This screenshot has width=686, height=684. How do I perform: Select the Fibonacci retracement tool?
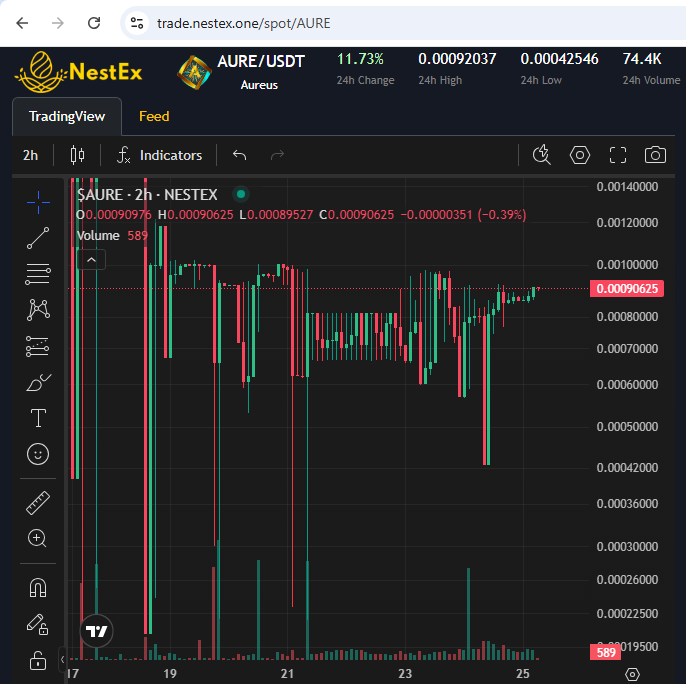click(38, 274)
